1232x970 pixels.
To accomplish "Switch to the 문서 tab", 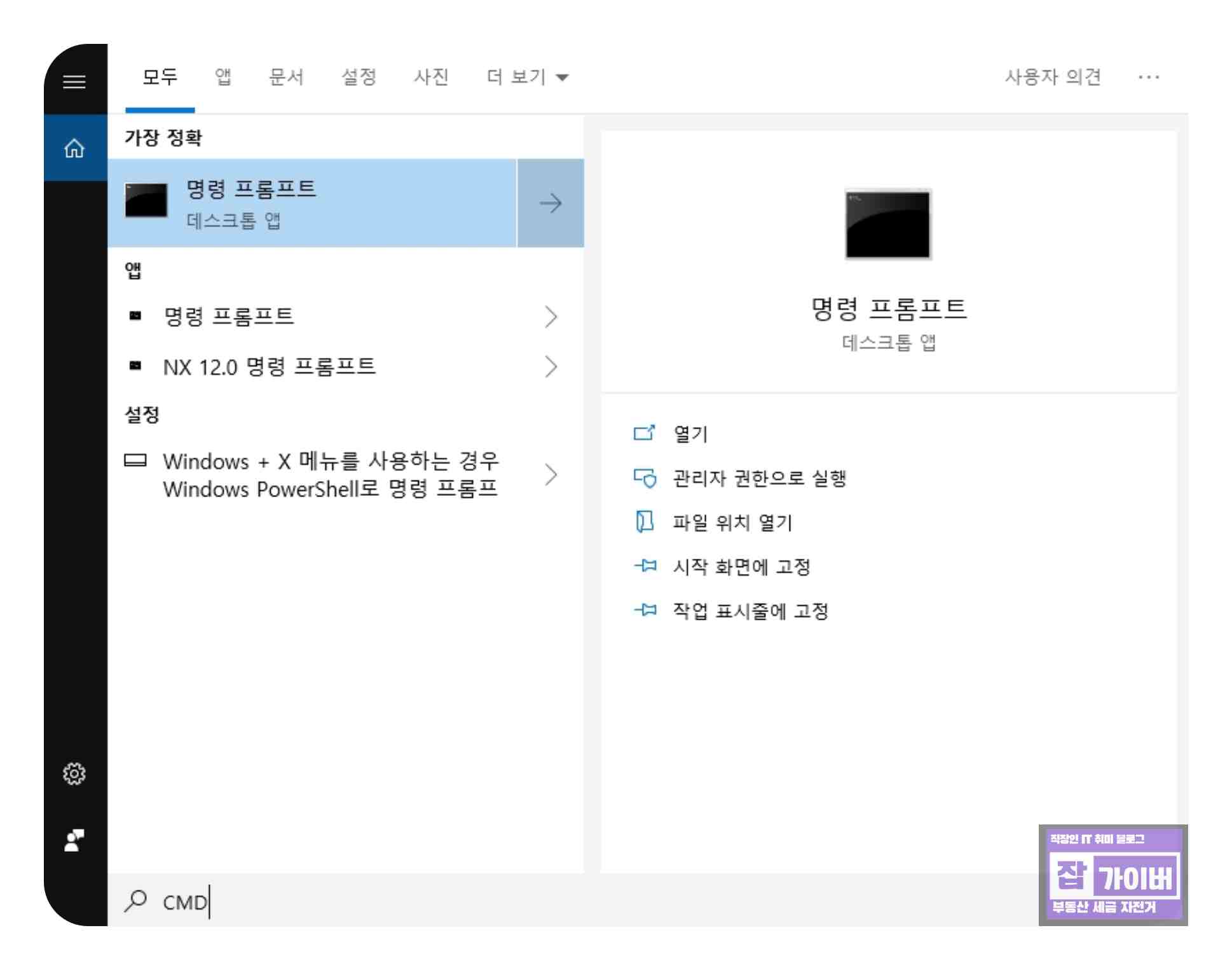I will click(x=286, y=78).
